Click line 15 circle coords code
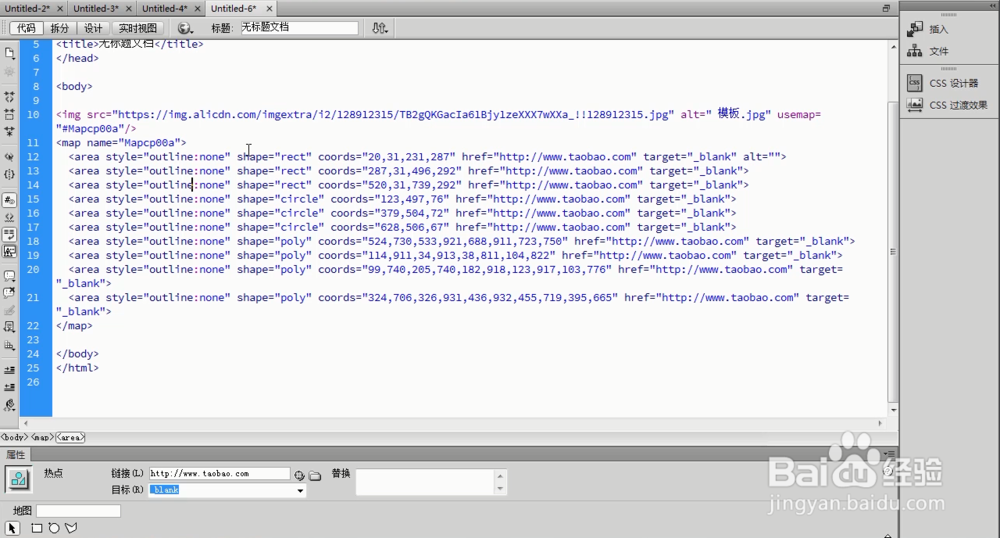The width and height of the screenshot is (1000, 538). point(390,199)
